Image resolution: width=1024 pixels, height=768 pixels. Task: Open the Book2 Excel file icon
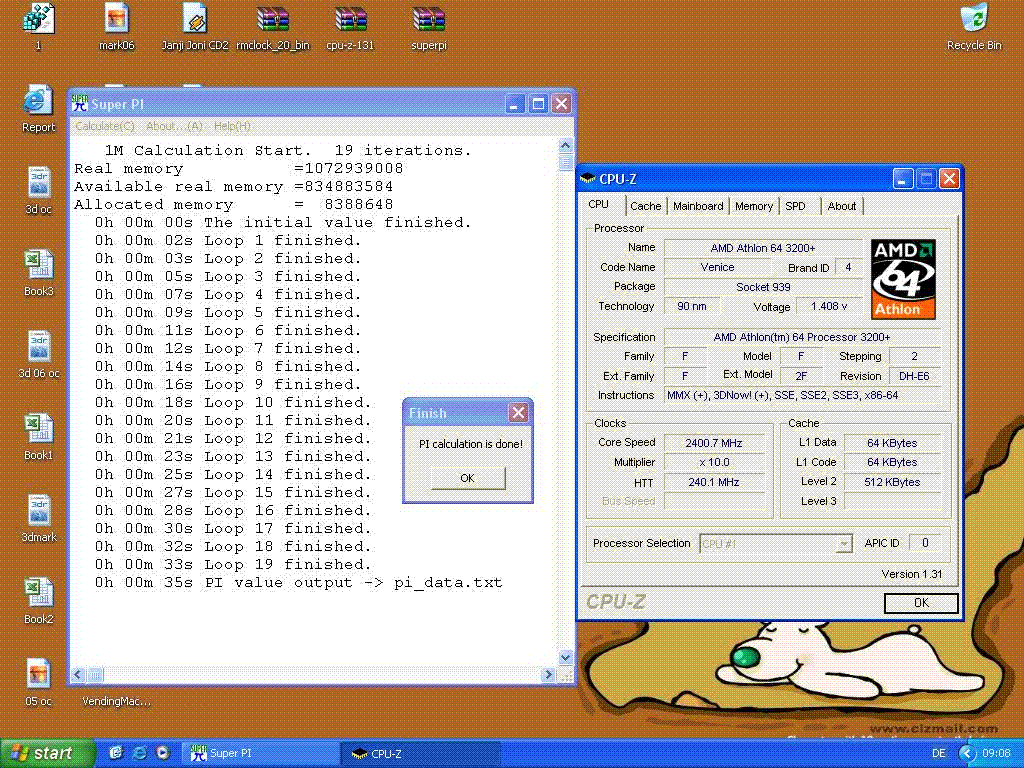coord(39,600)
